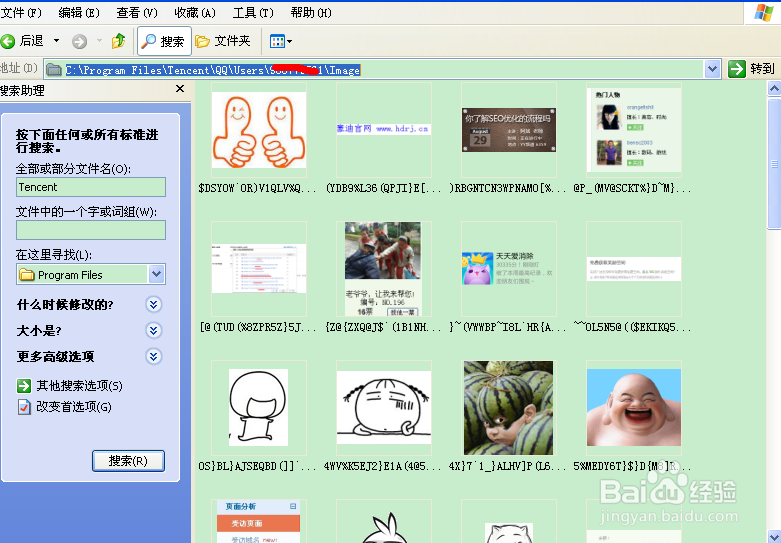Close the 搜索助理 search pane
781x543 pixels.
(x=180, y=89)
